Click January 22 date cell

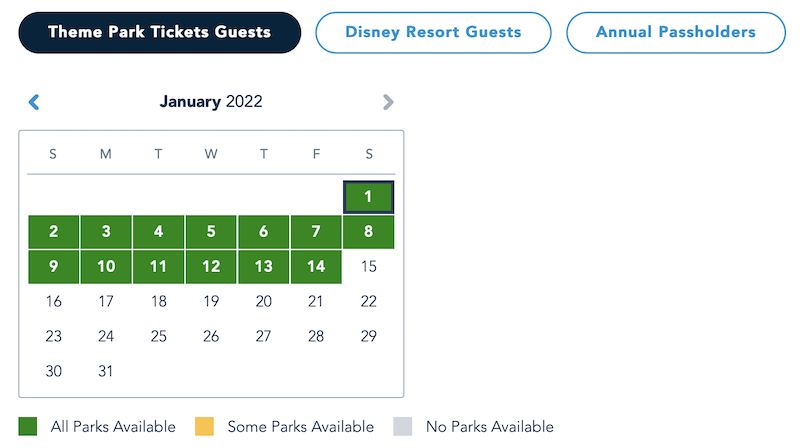click(x=368, y=301)
